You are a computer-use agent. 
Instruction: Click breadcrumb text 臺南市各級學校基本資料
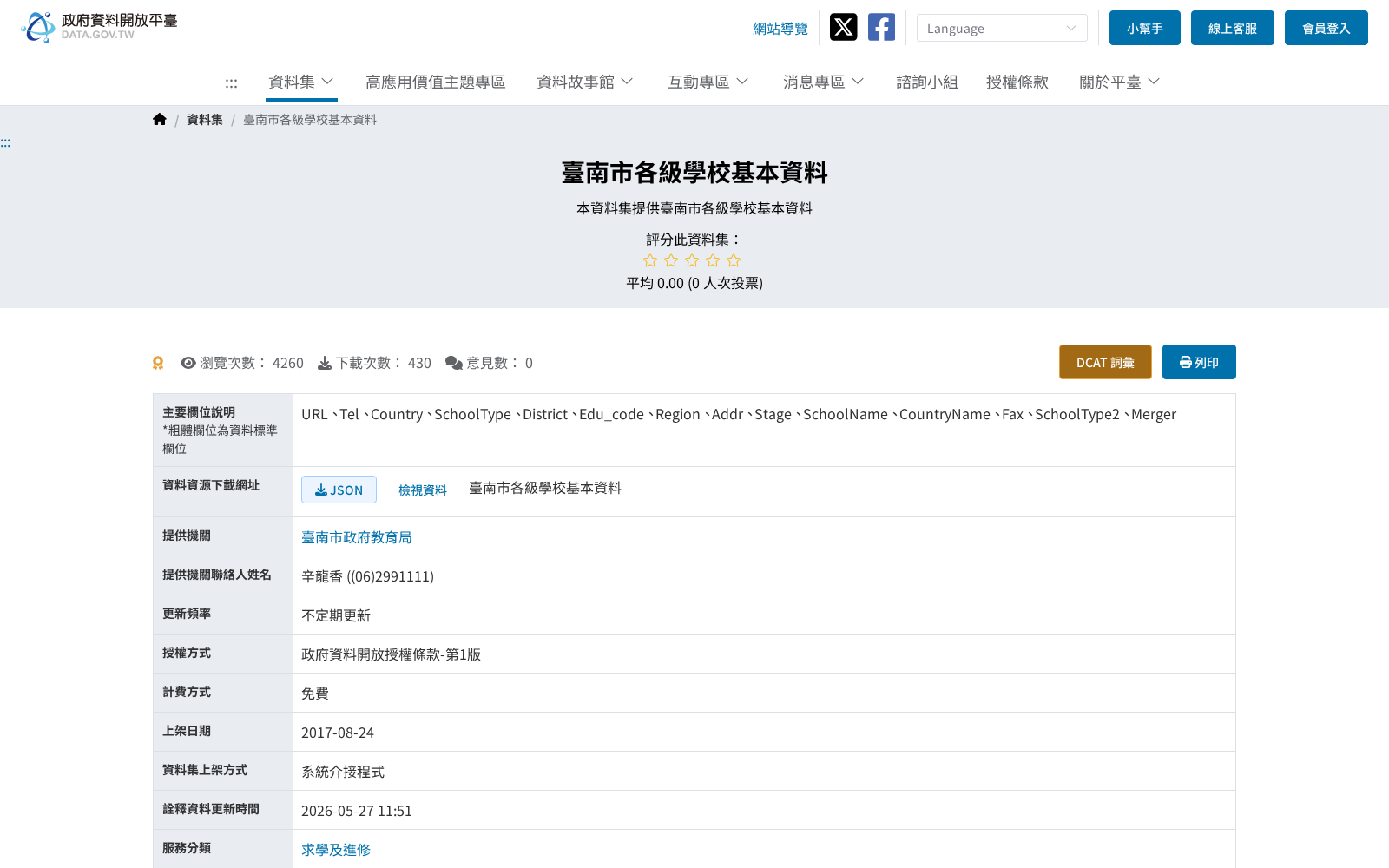[310, 120]
